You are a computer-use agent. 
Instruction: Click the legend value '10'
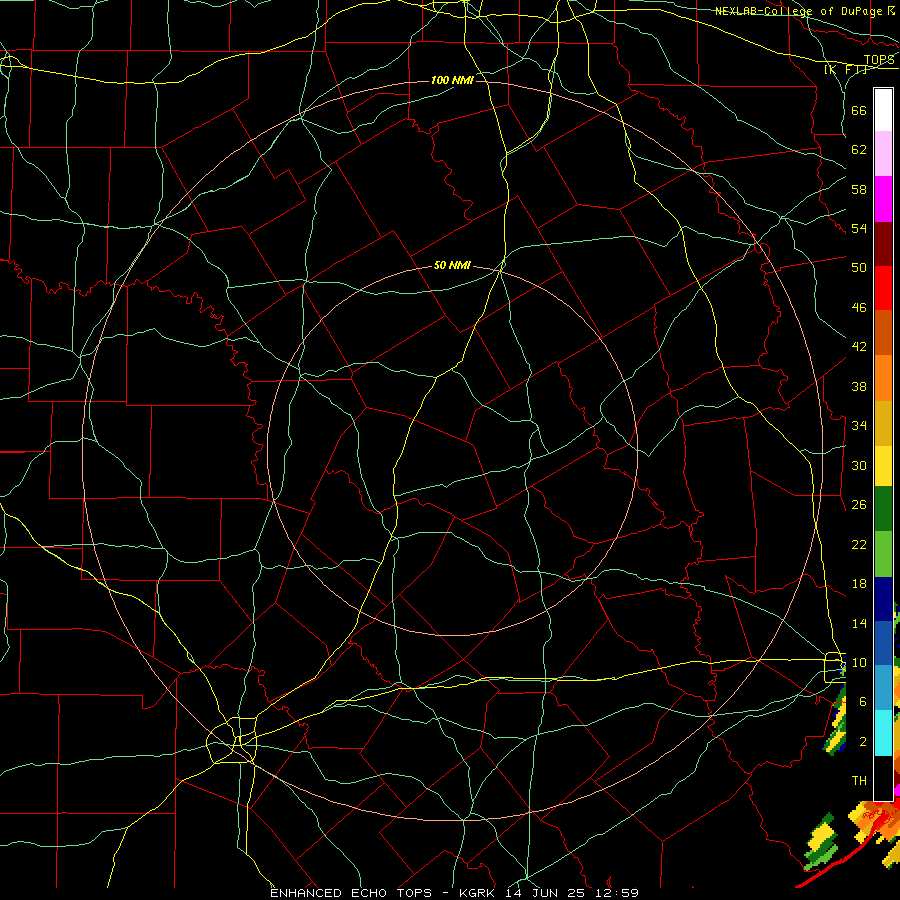[x=859, y=663]
